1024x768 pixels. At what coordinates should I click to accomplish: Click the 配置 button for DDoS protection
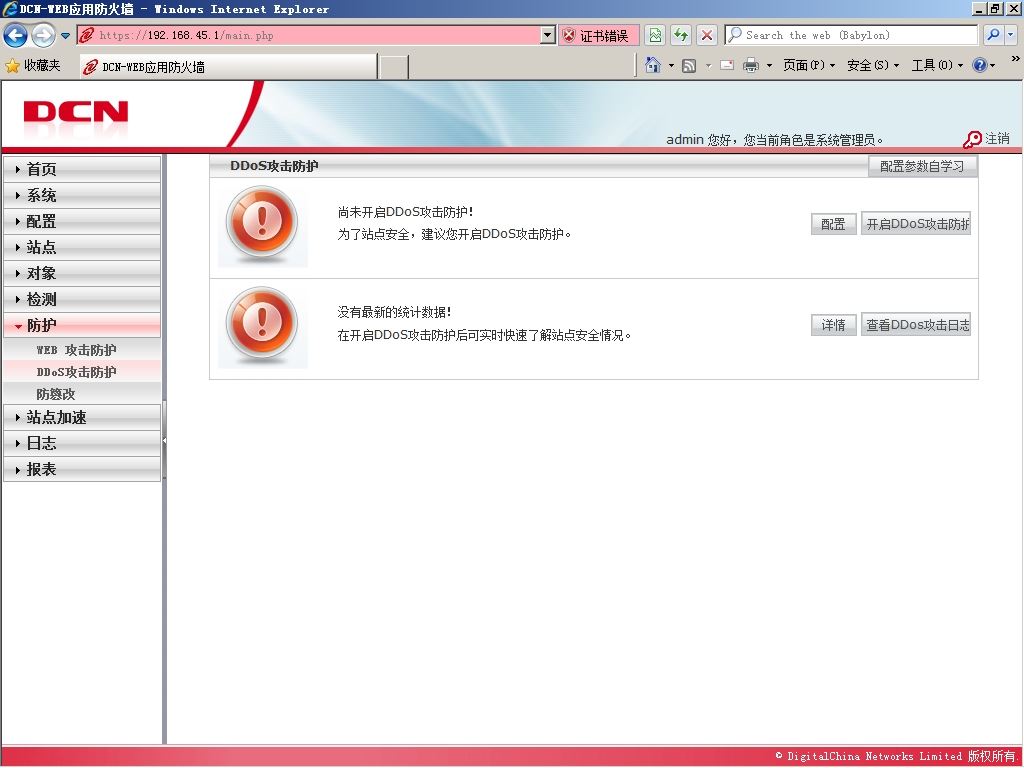(x=833, y=224)
